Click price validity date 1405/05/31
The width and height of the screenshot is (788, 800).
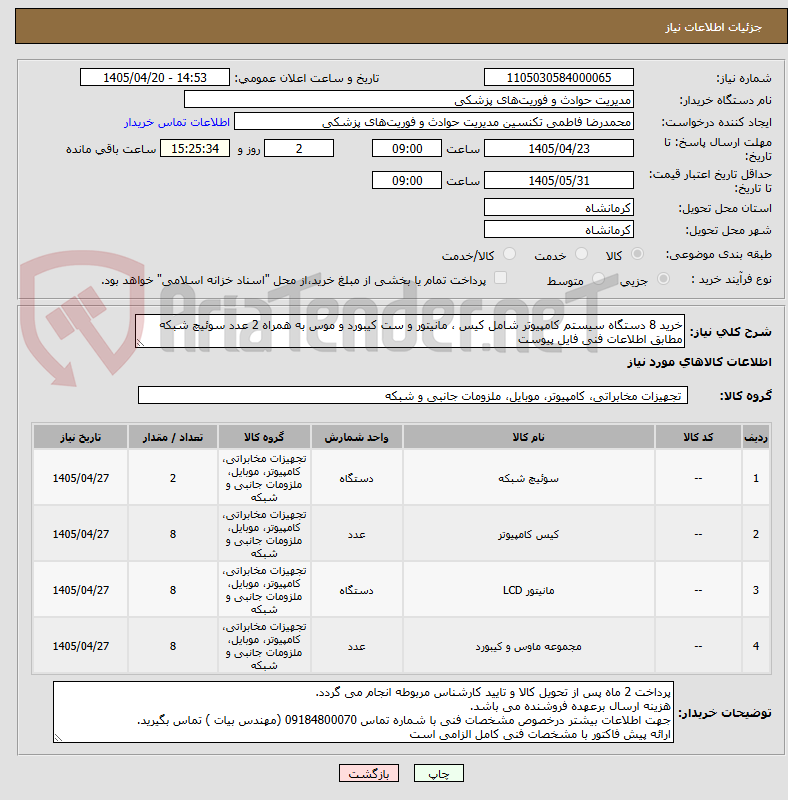pos(559,181)
